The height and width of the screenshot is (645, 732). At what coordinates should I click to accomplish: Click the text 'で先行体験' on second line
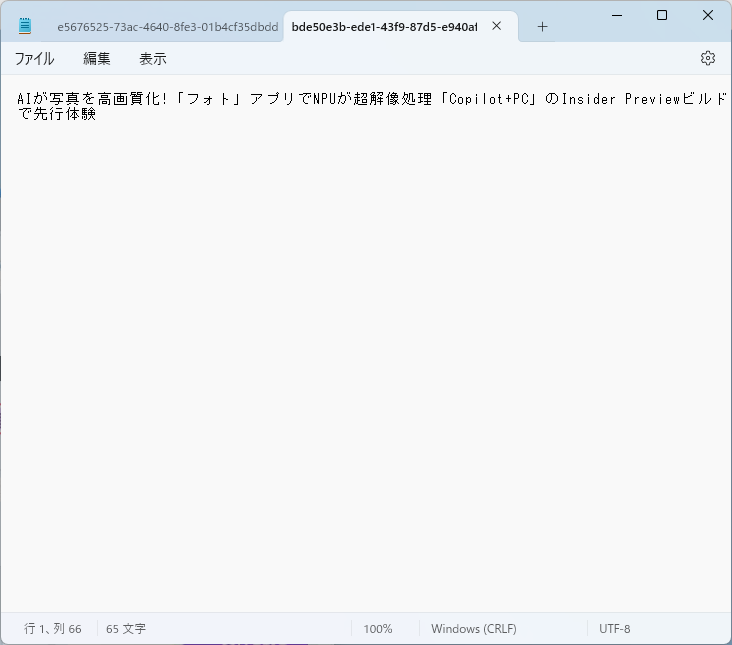(56, 114)
